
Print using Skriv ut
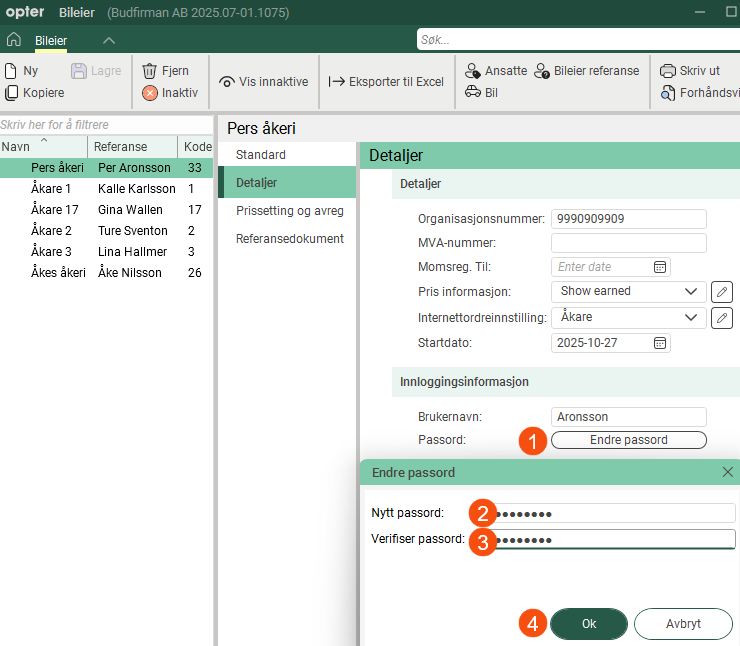690,71
